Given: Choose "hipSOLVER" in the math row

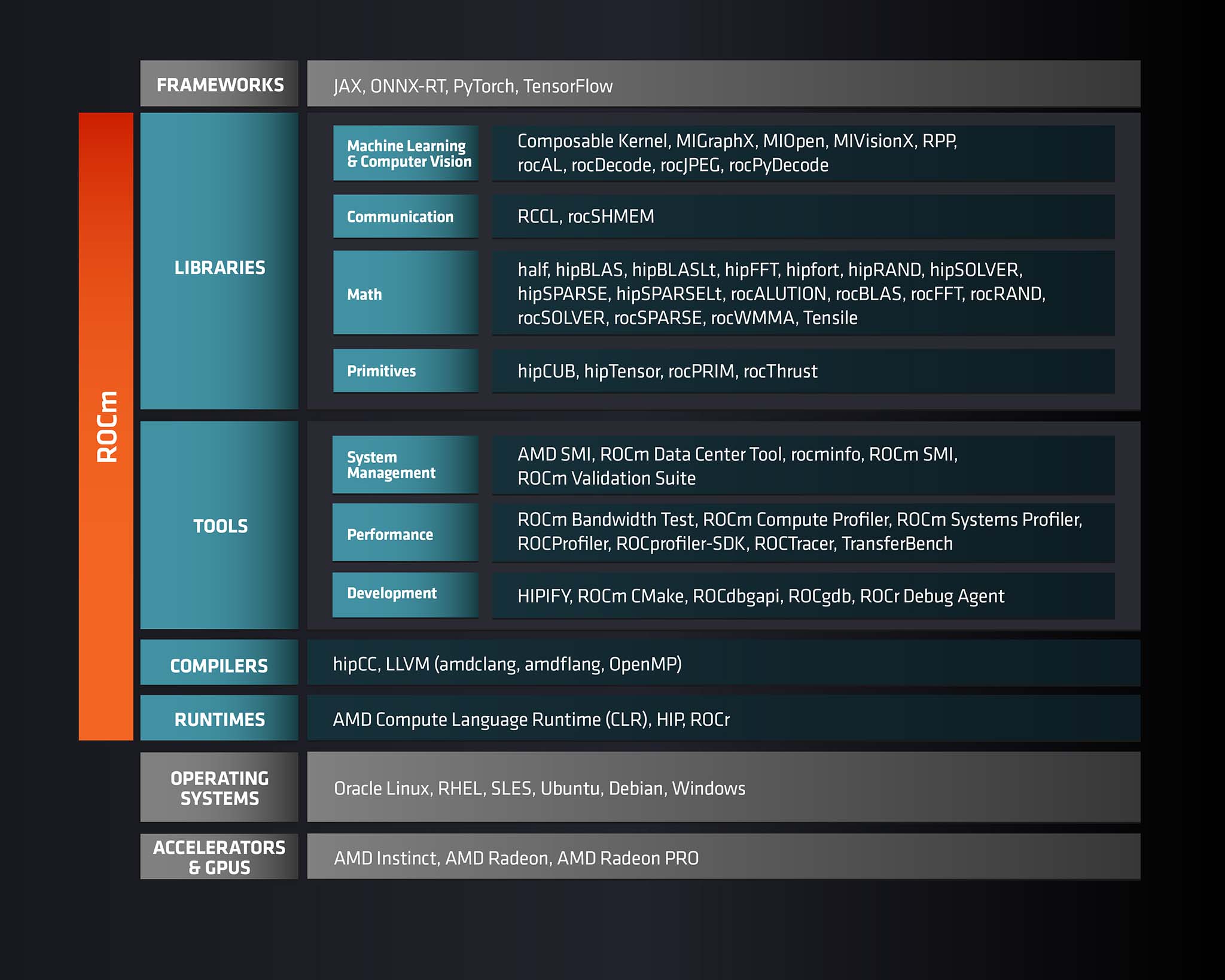Looking at the screenshot, I should click(975, 270).
